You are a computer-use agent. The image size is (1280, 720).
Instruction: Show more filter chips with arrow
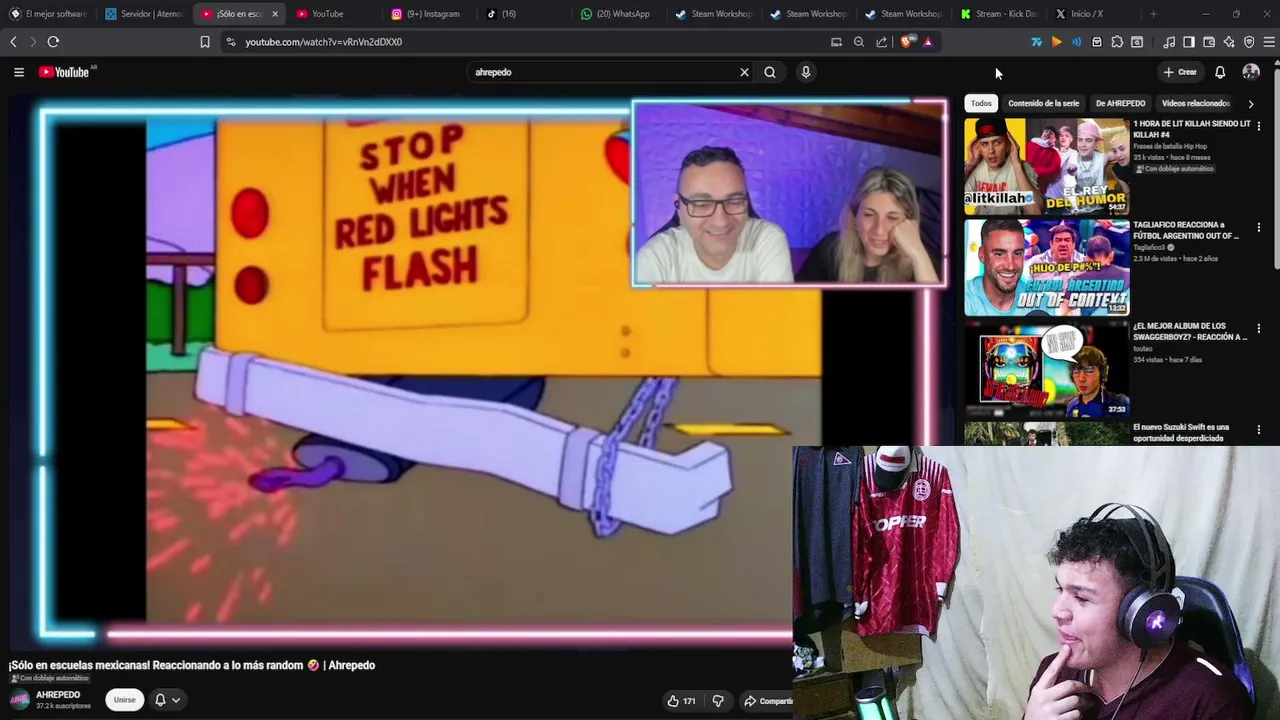click(x=1250, y=103)
